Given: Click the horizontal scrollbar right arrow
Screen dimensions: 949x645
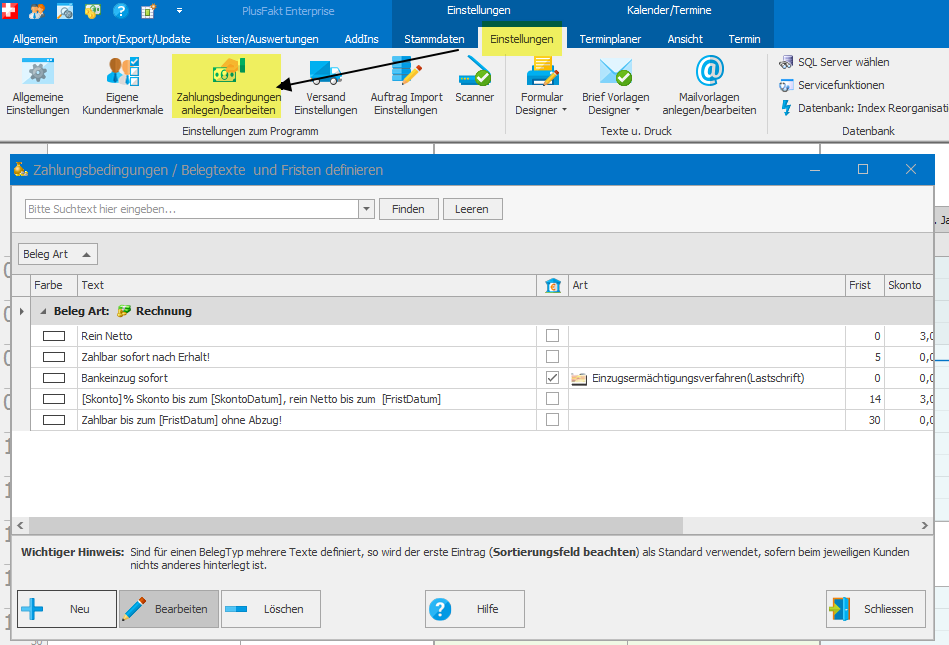Looking at the screenshot, I should pos(924,525).
